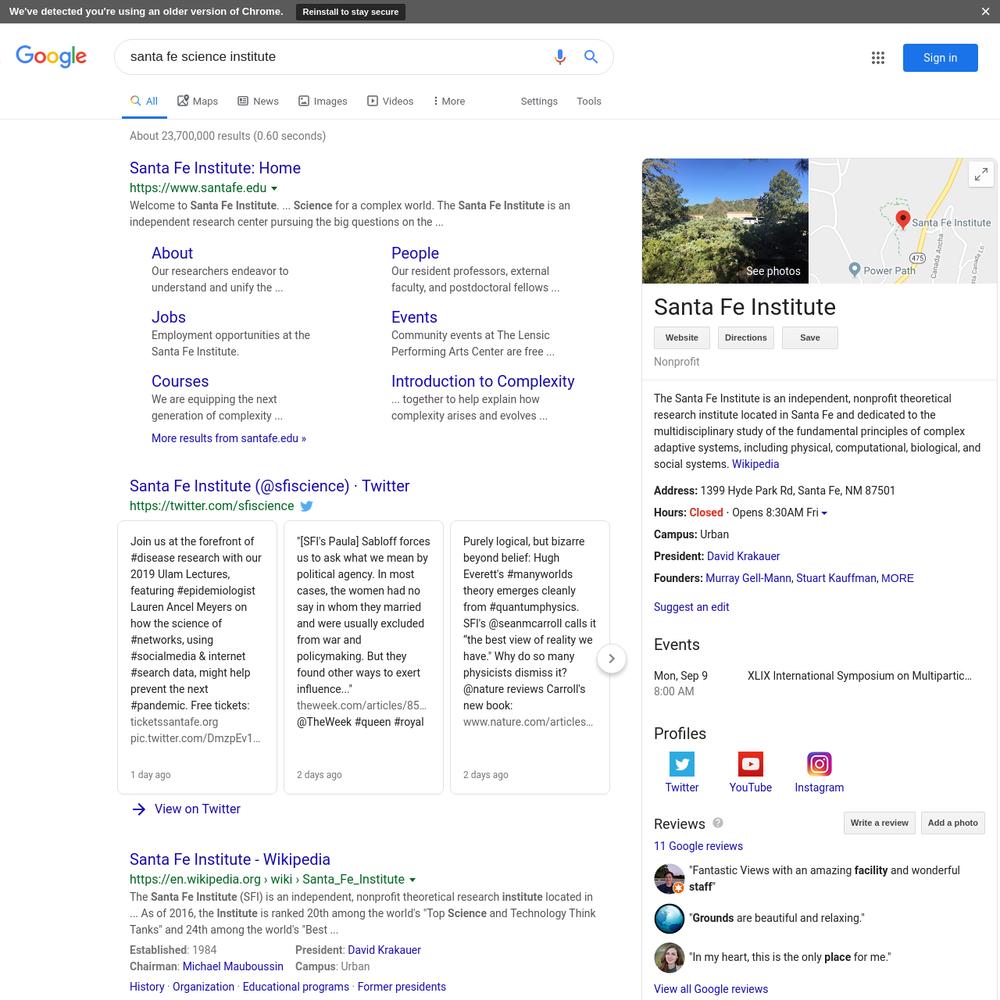
Task: Click reviewer avatar for 'In my heart' review
Action: click(669, 957)
